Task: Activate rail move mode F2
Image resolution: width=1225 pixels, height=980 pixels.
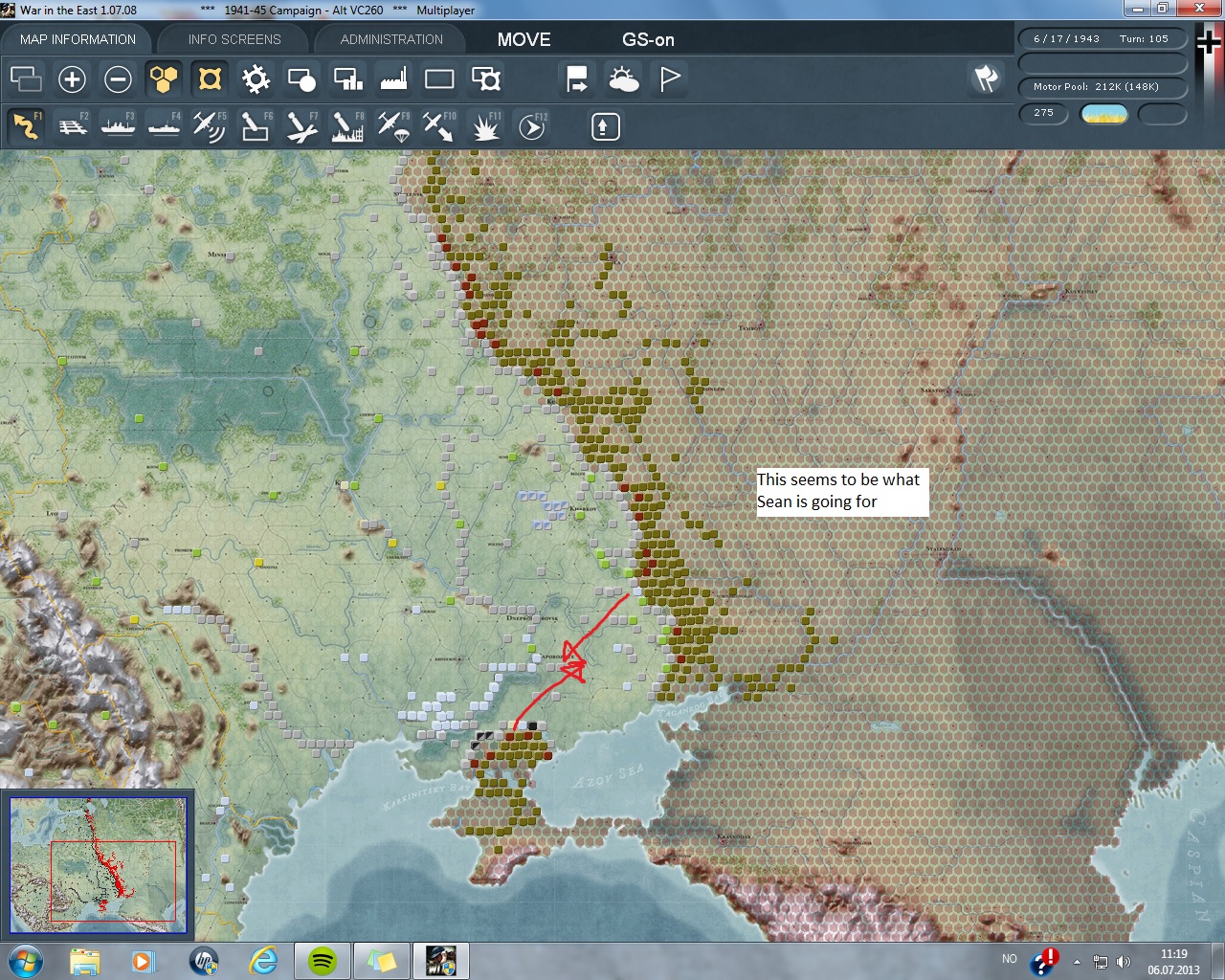Action: pyautogui.click(x=72, y=126)
